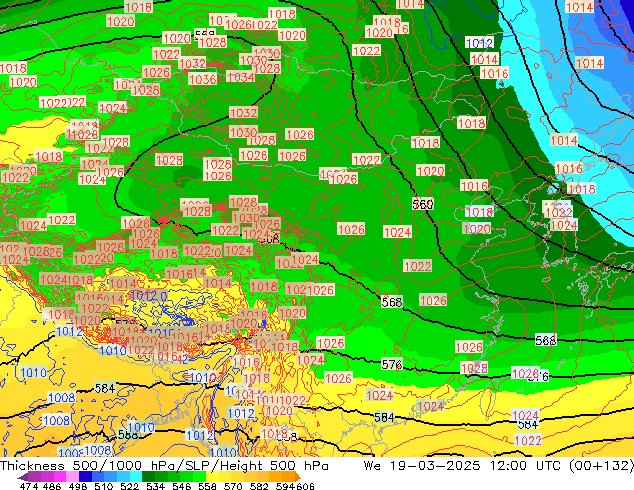Click the 582 value in the legend

[259, 486]
